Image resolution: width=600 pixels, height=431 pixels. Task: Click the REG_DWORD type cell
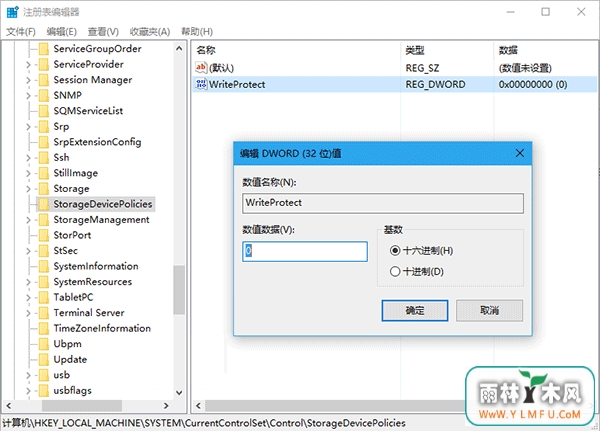point(435,84)
